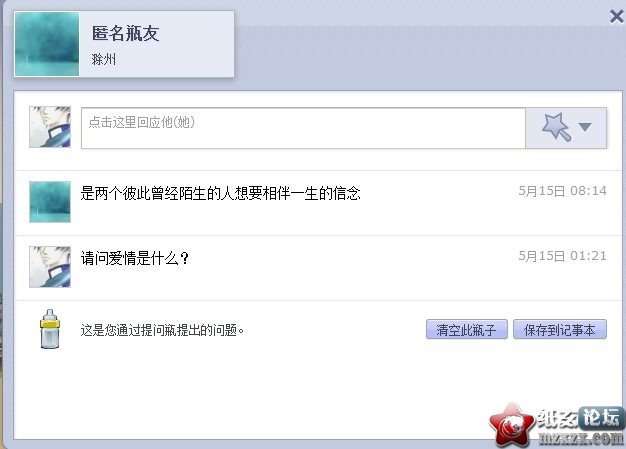This screenshot has width=626, height=449.
Task: Click the anime avatar beside reply box
Action: click(50, 127)
